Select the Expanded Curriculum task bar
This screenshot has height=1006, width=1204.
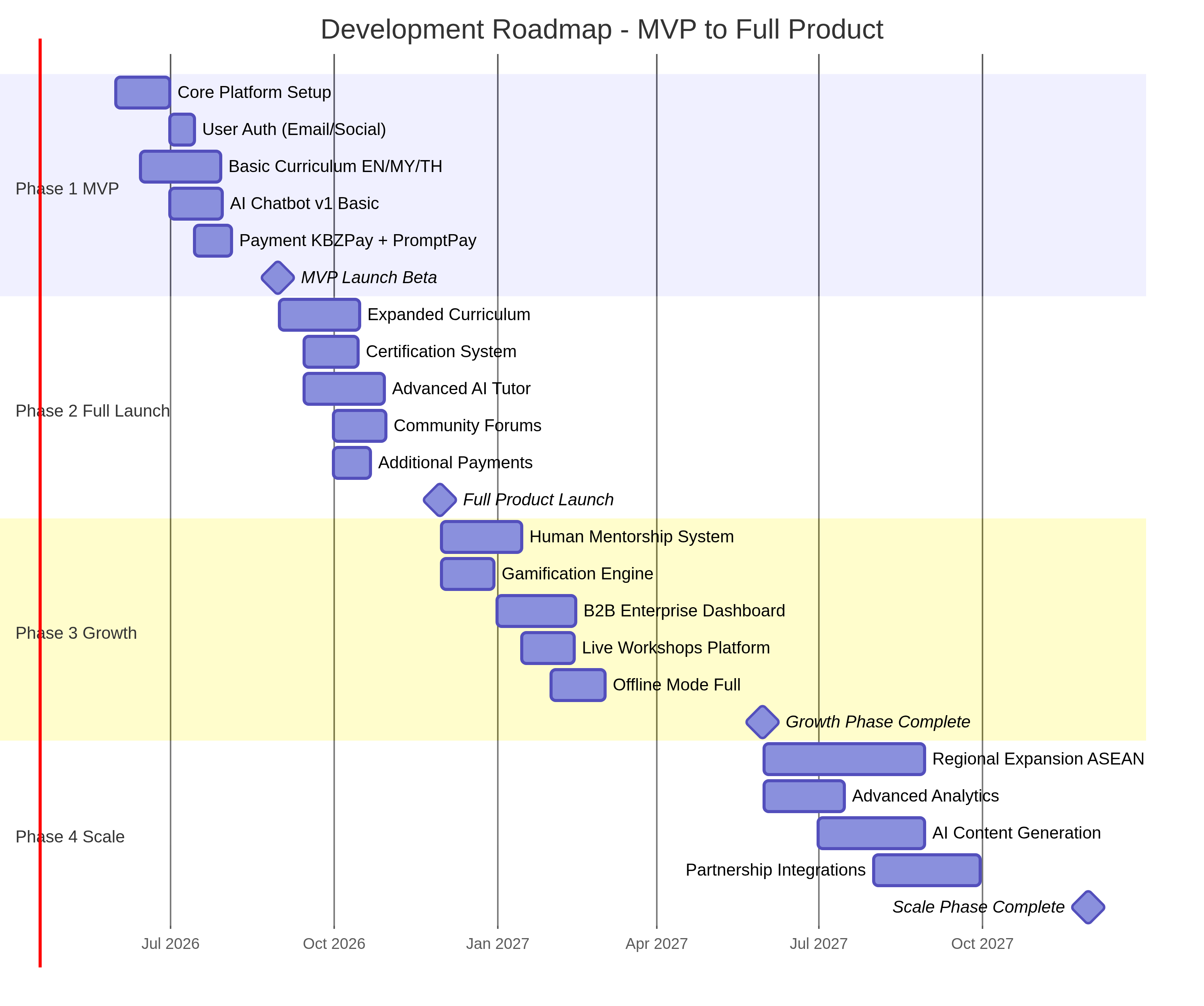pos(319,314)
